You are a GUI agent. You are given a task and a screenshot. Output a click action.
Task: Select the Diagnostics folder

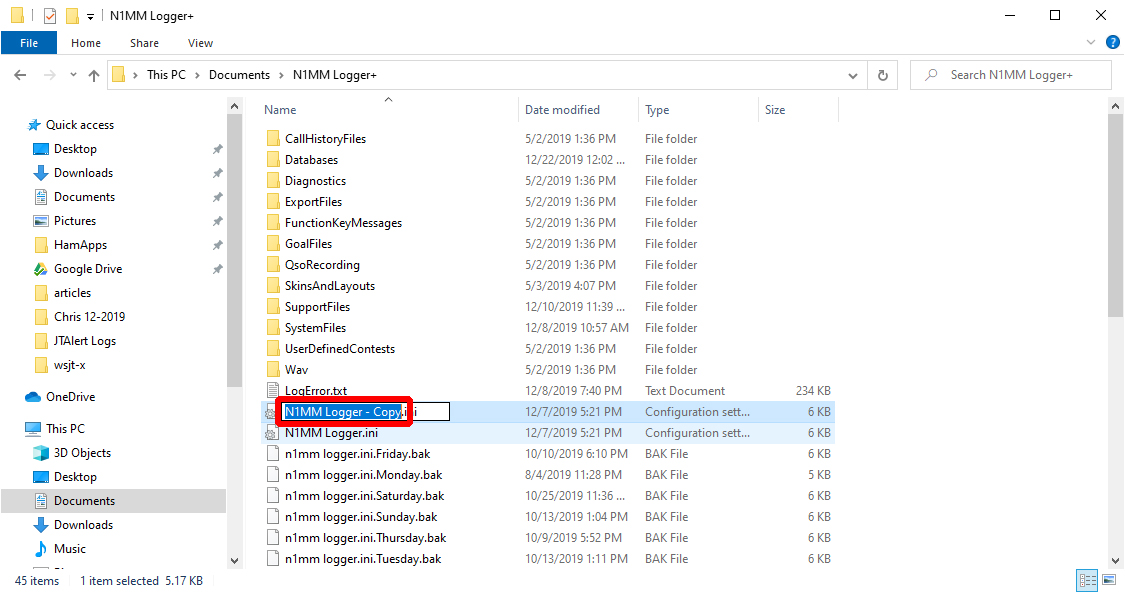[315, 181]
